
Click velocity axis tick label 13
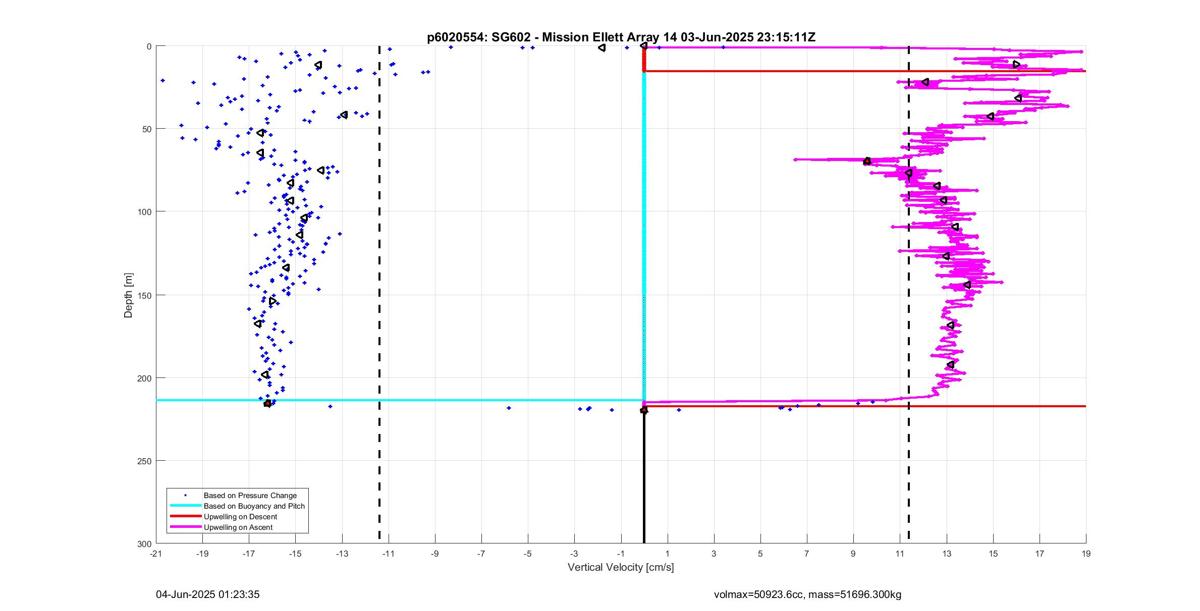[946, 553]
